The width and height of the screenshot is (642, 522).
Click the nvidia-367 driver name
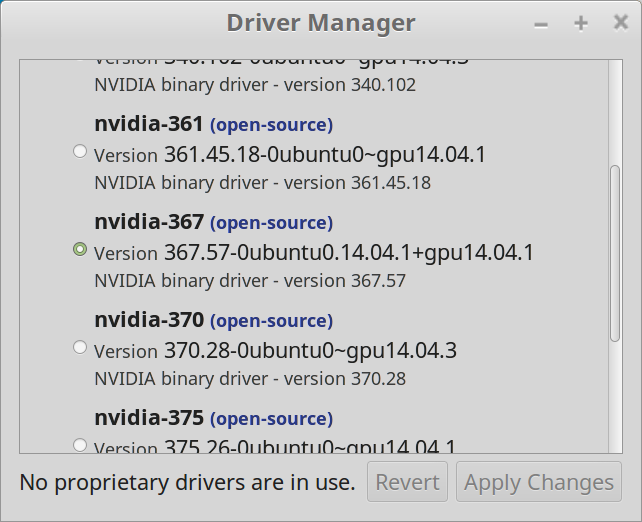point(149,222)
